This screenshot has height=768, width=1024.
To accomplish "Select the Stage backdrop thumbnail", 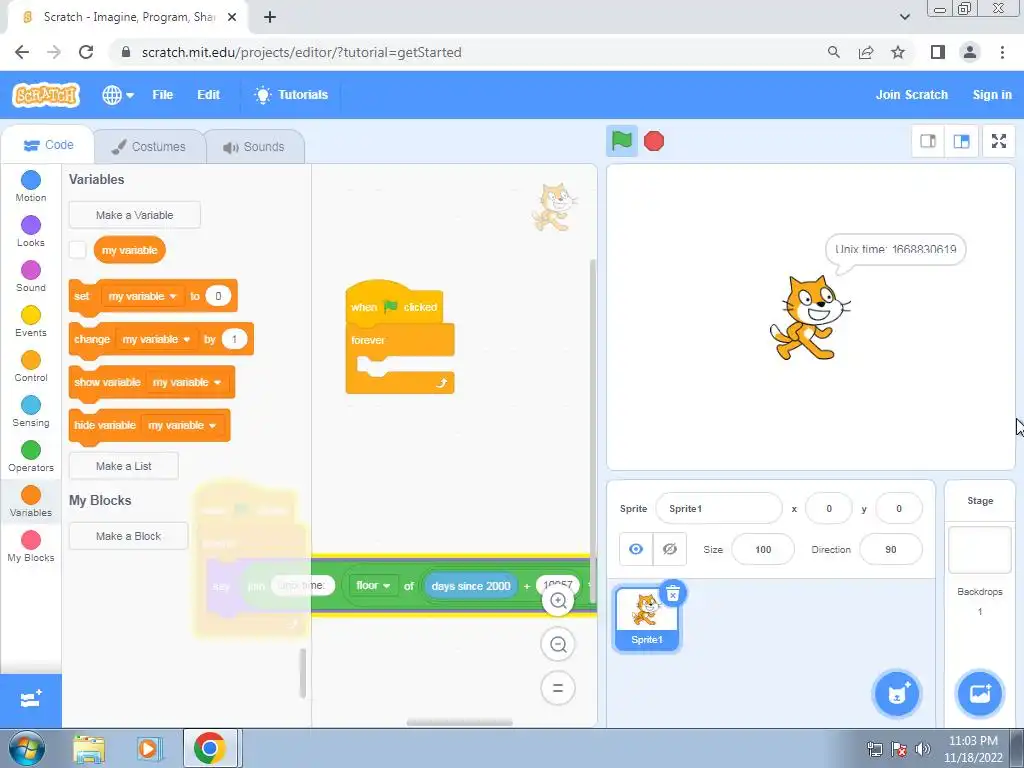I will pyautogui.click(x=980, y=550).
